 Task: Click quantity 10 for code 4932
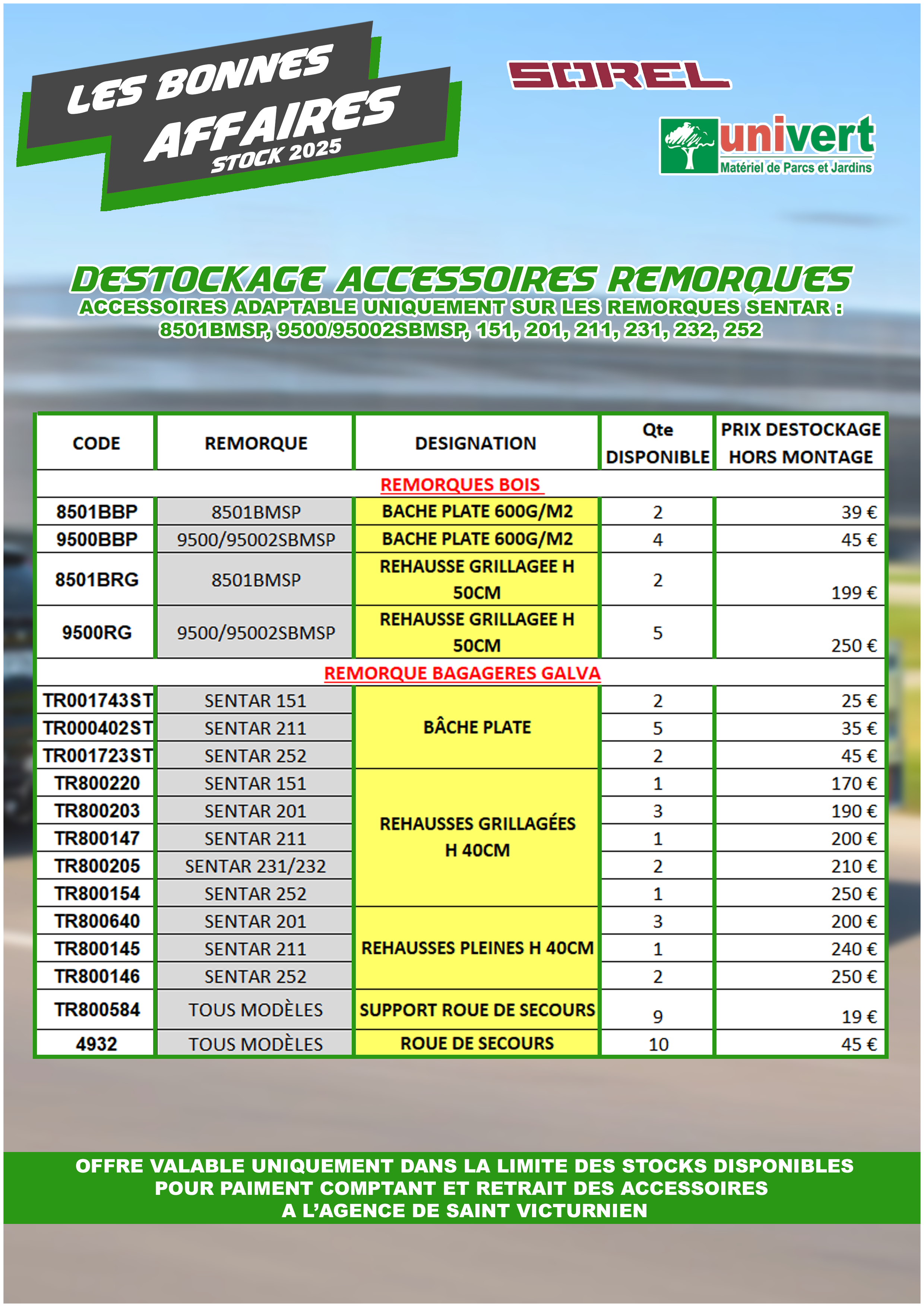(x=658, y=1045)
